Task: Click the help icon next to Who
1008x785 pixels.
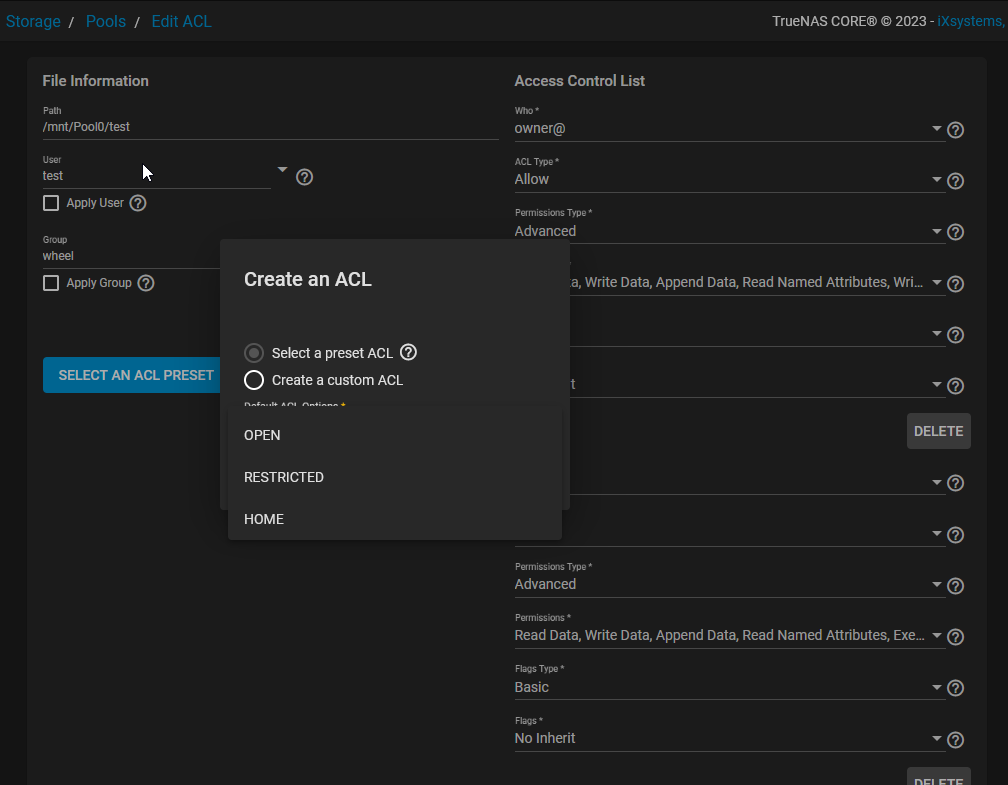Action: pyautogui.click(x=955, y=129)
